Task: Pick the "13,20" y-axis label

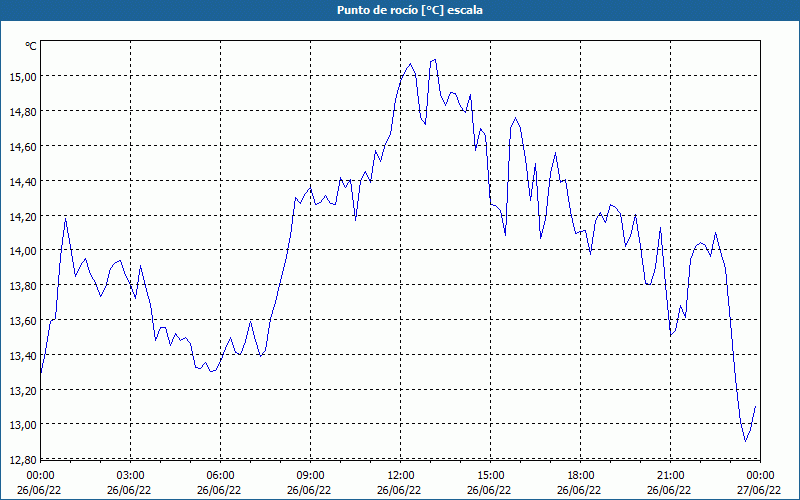Action: click(x=23, y=390)
